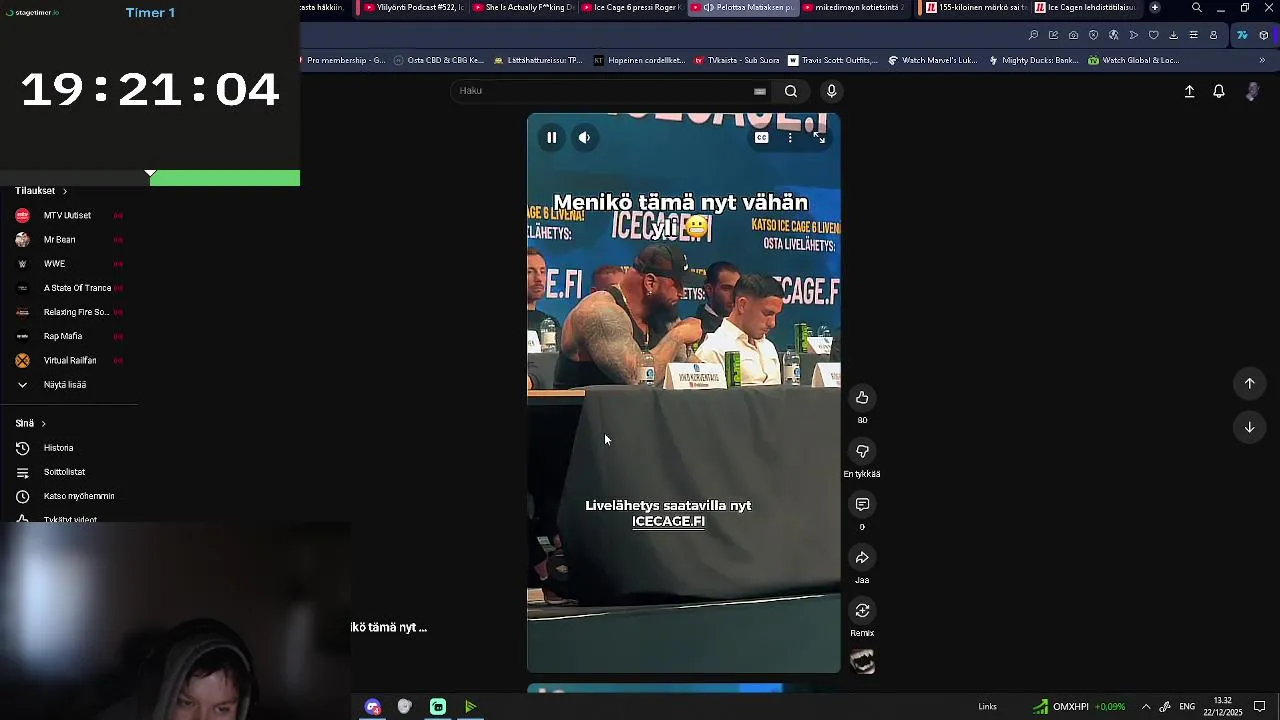Open the extensions cube icon

pos(1264,35)
